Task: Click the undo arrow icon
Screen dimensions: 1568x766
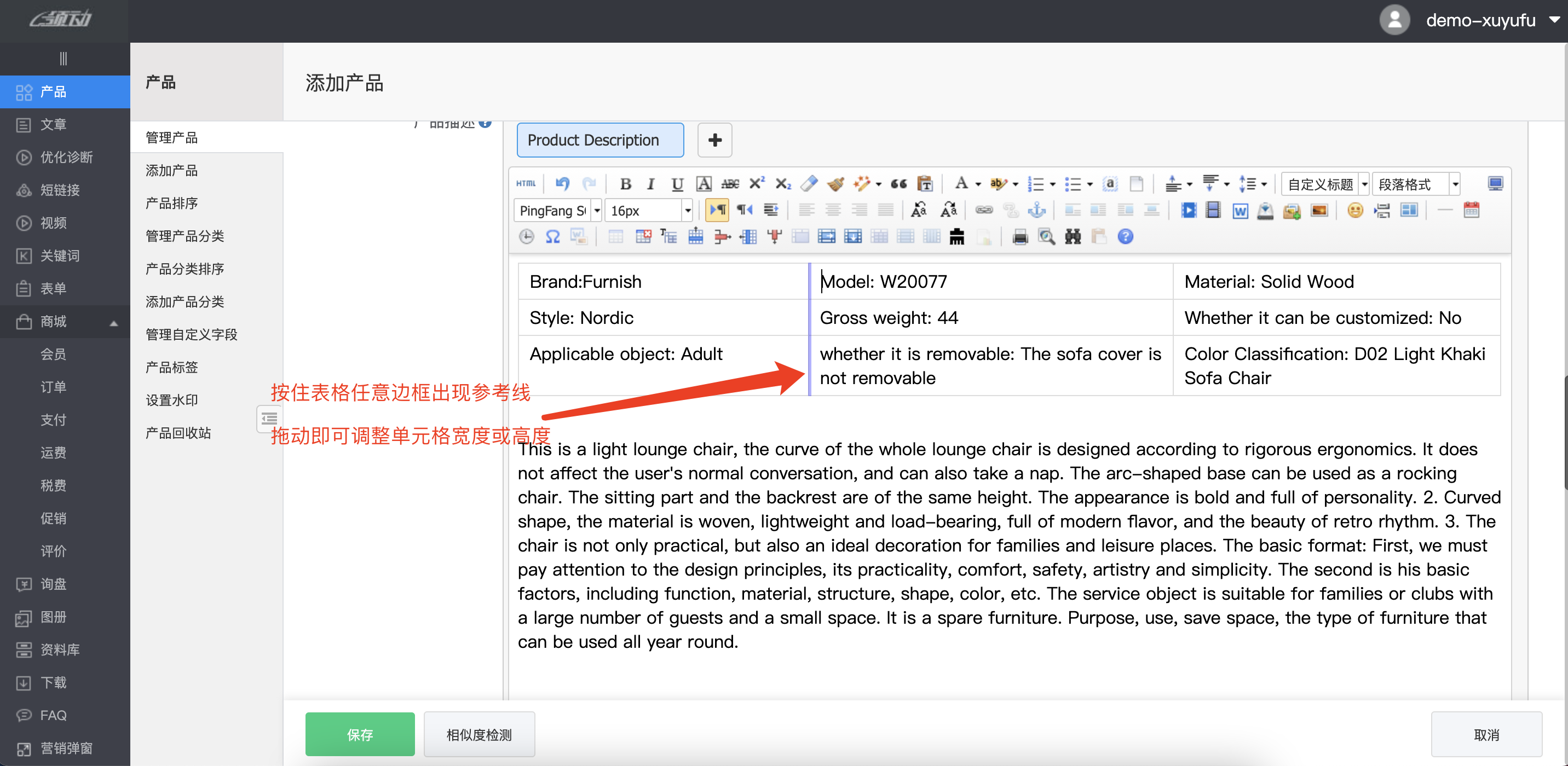Action: (562, 183)
